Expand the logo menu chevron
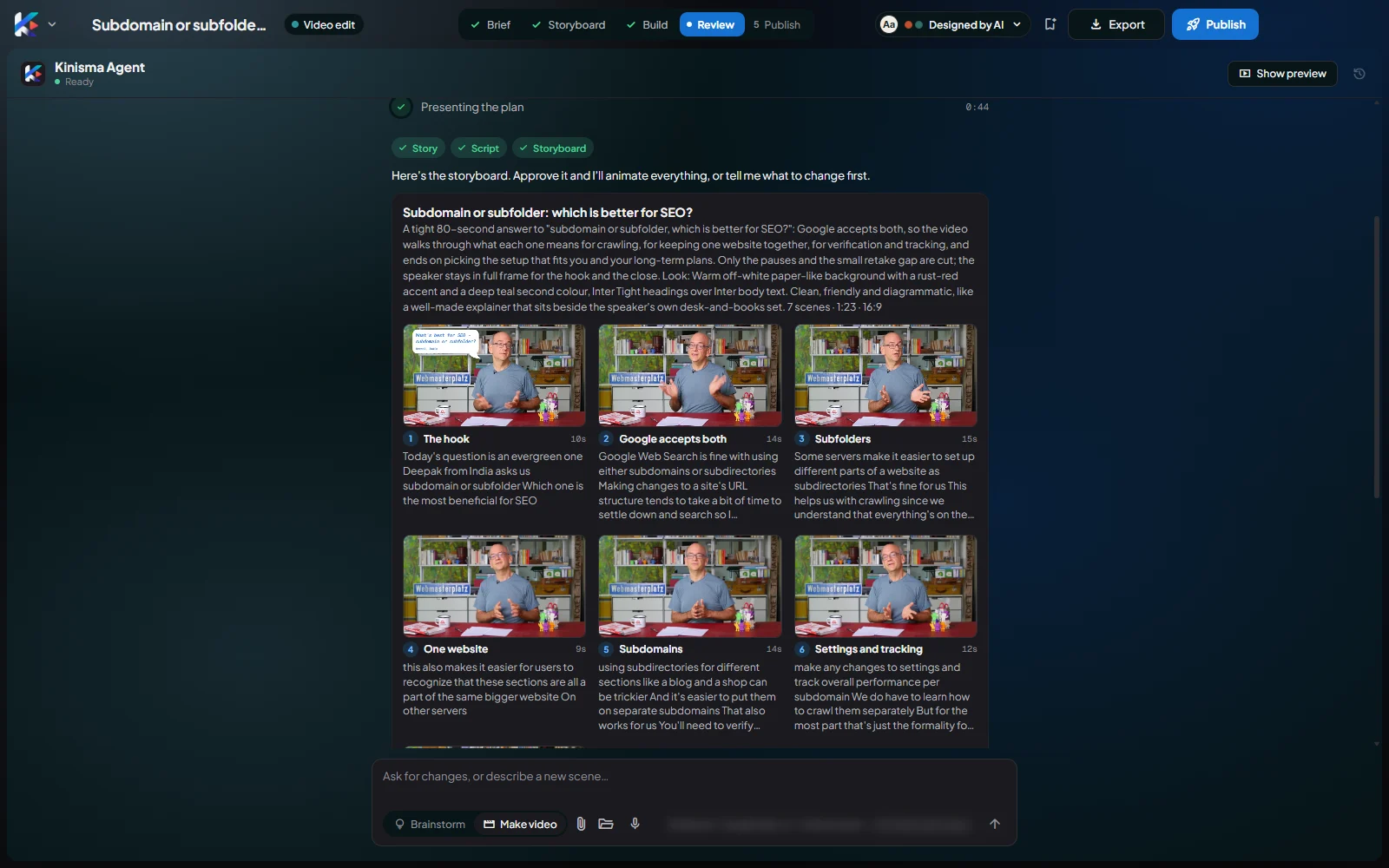This screenshot has width=1389, height=868. 52,24
